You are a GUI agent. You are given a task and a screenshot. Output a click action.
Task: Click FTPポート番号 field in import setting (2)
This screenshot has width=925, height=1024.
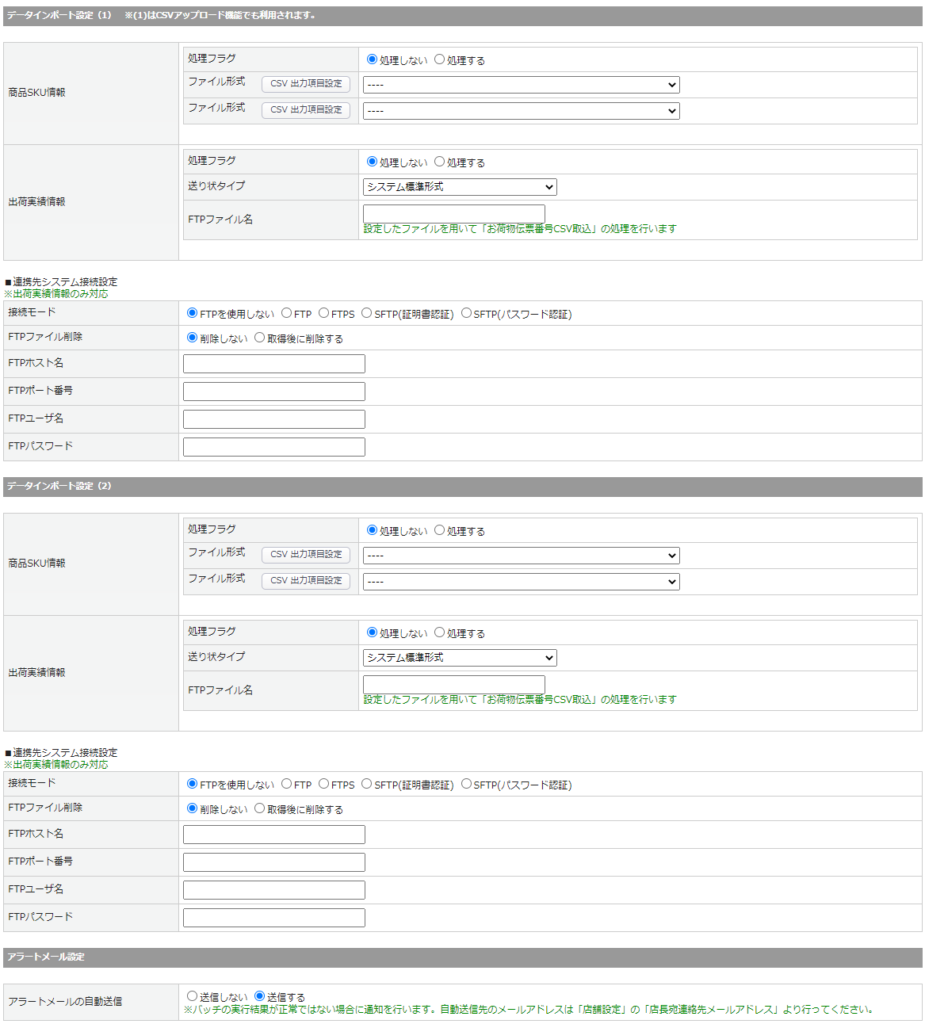pyautogui.click(x=274, y=862)
